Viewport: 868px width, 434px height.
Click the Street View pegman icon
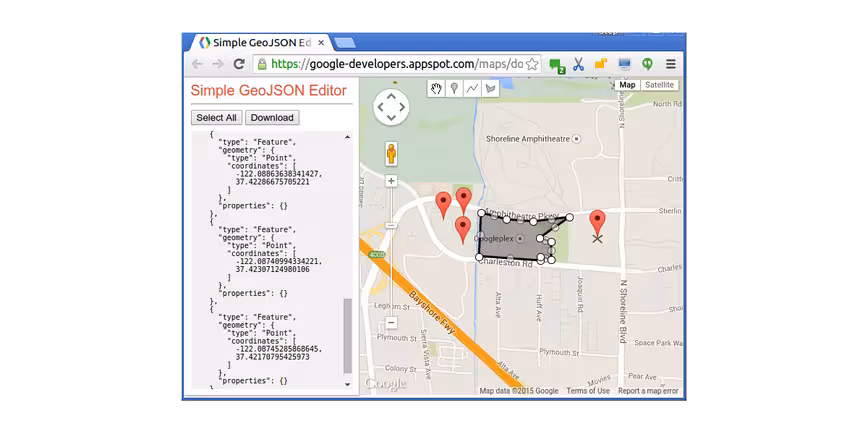point(391,153)
